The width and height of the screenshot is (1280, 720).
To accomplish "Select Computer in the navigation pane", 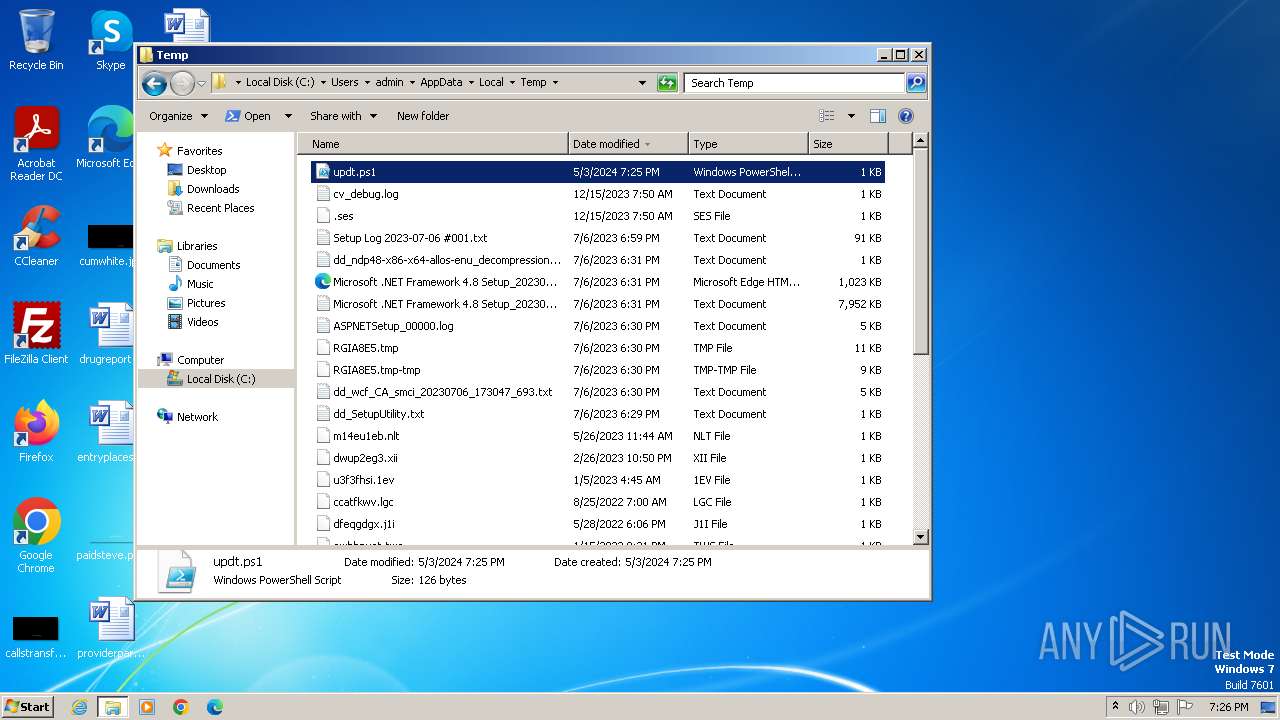I will [200, 360].
